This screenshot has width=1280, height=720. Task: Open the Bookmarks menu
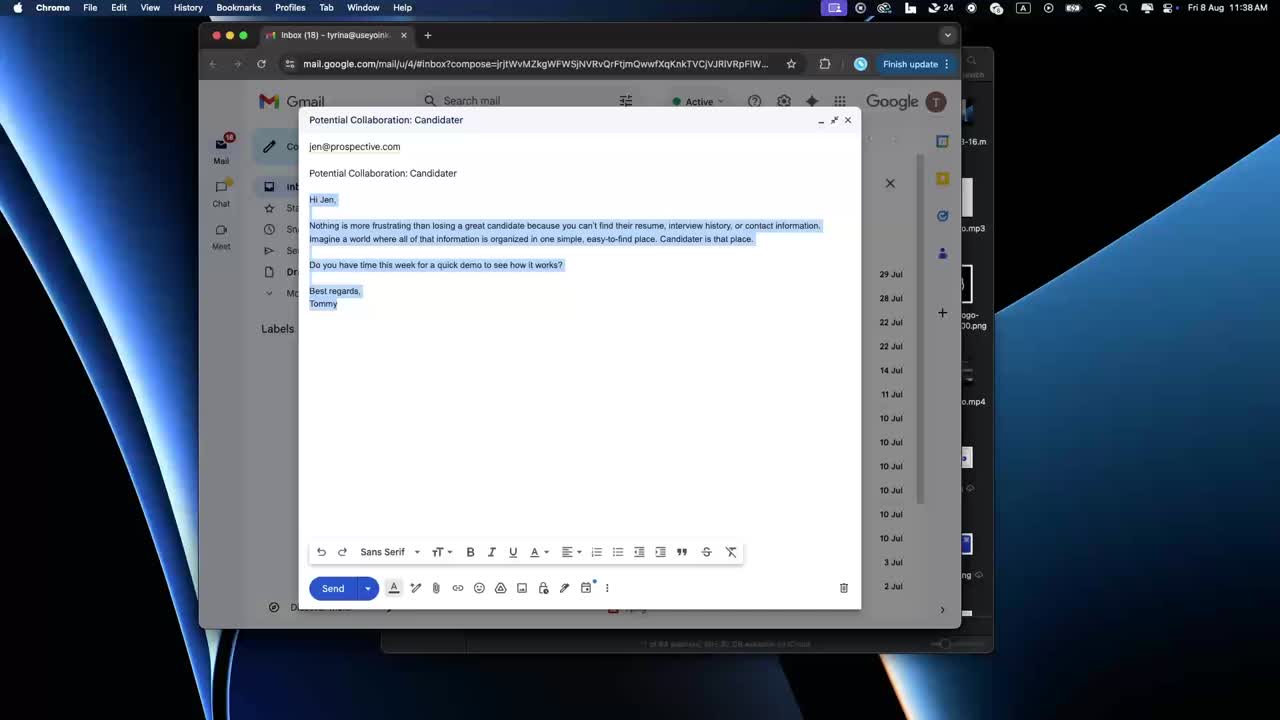tap(239, 7)
